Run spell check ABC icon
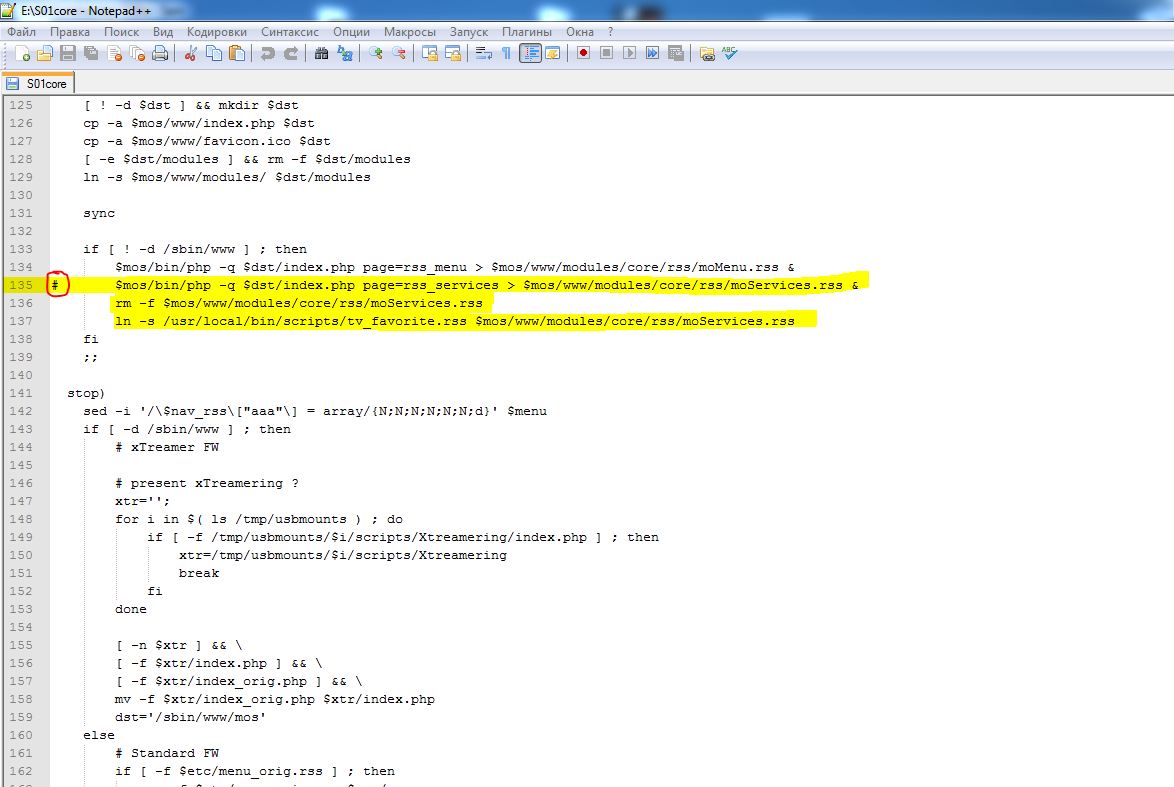 click(x=730, y=54)
